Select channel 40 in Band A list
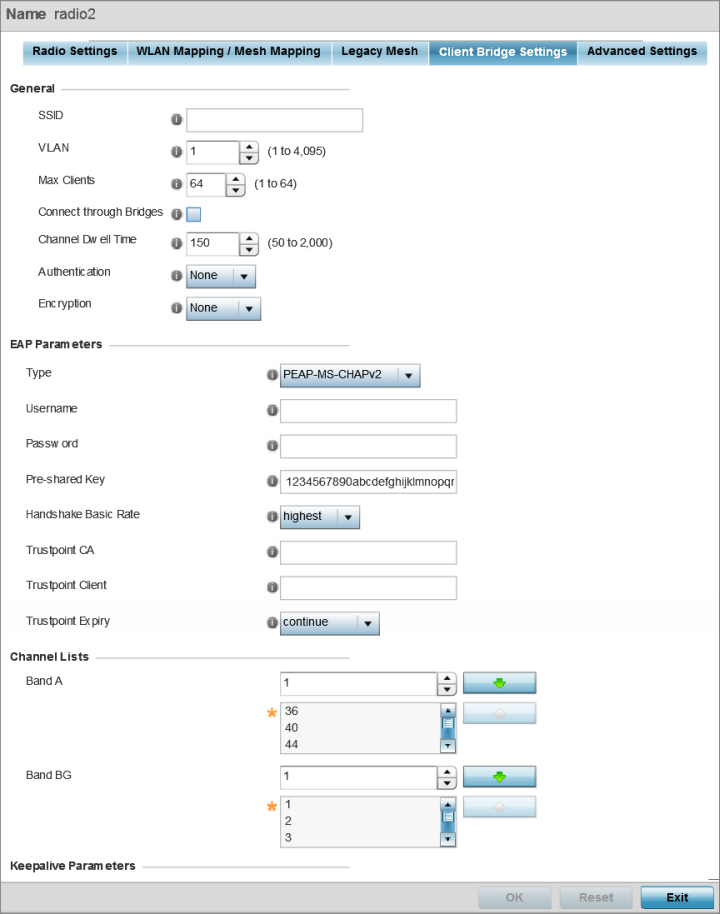 click(x=360, y=728)
